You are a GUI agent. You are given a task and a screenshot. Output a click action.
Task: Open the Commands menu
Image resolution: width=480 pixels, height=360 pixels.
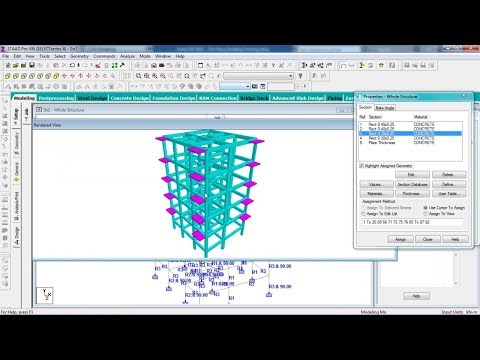pyautogui.click(x=104, y=56)
